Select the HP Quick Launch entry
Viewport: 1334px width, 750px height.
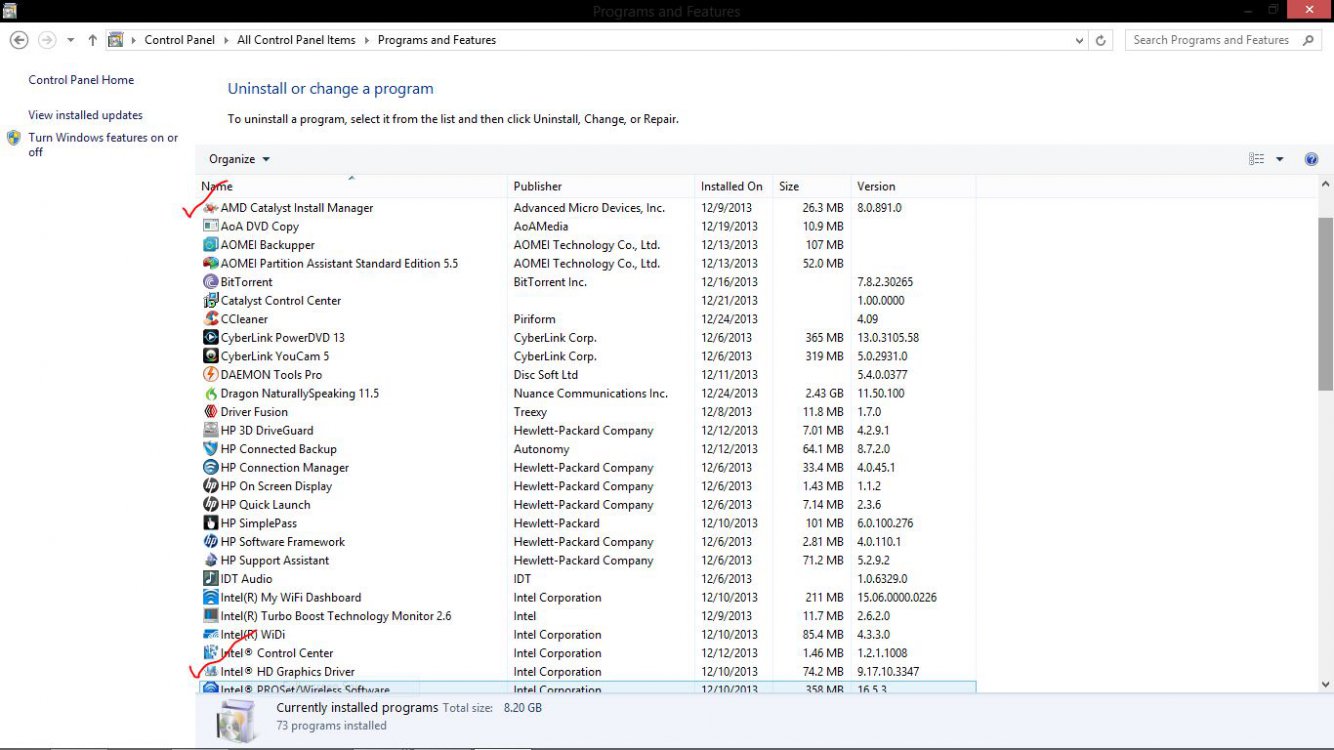click(x=586, y=505)
